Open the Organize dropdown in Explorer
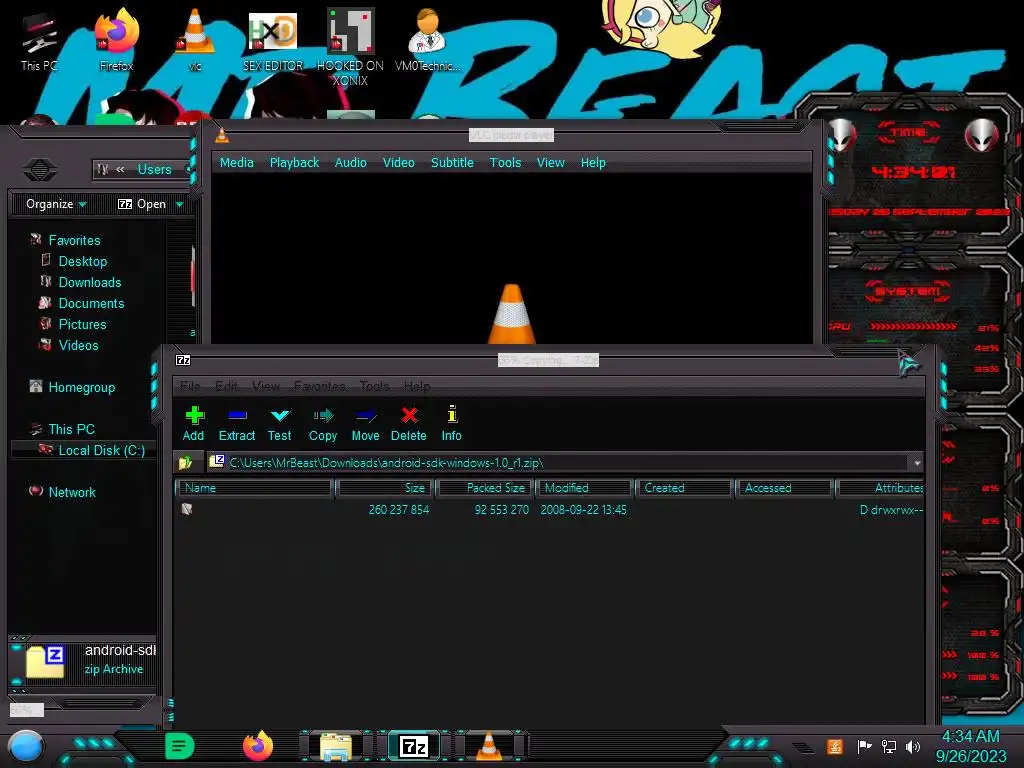The width and height of the screenshot is (1024, 768). coord(56,204)
